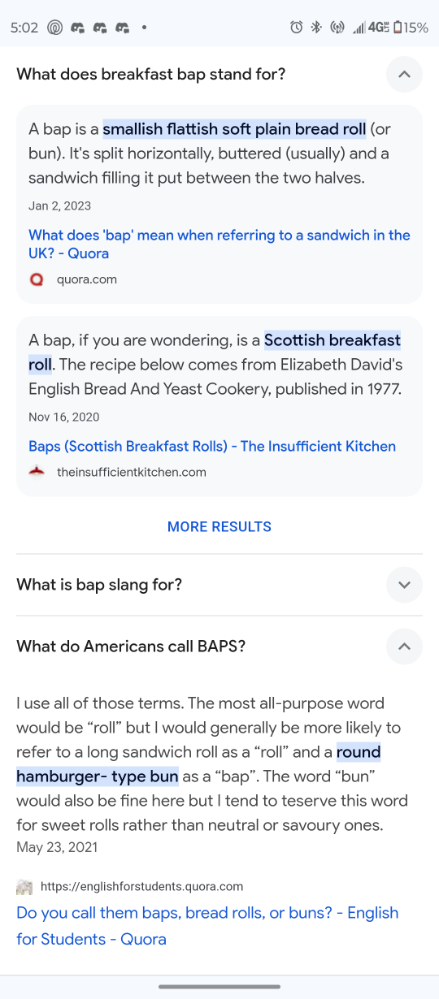Viewport: 439px width, 999px height.
Task: Tap the bottom navigation gesture handle
Action: click(219, 987)
